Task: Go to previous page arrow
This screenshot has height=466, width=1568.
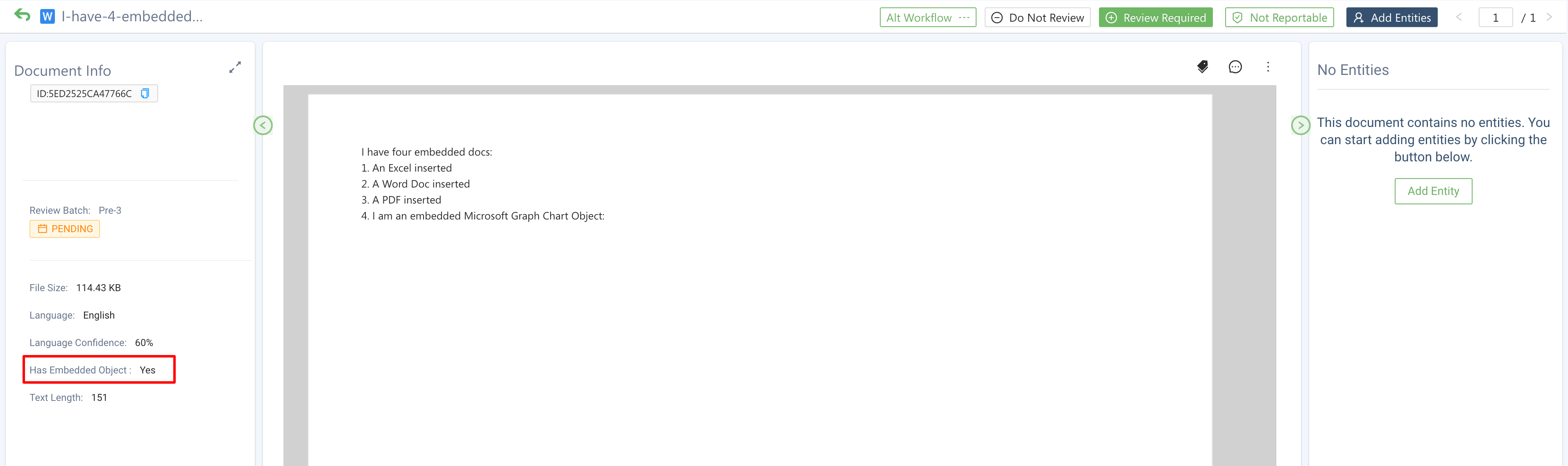Action: 1459,17
